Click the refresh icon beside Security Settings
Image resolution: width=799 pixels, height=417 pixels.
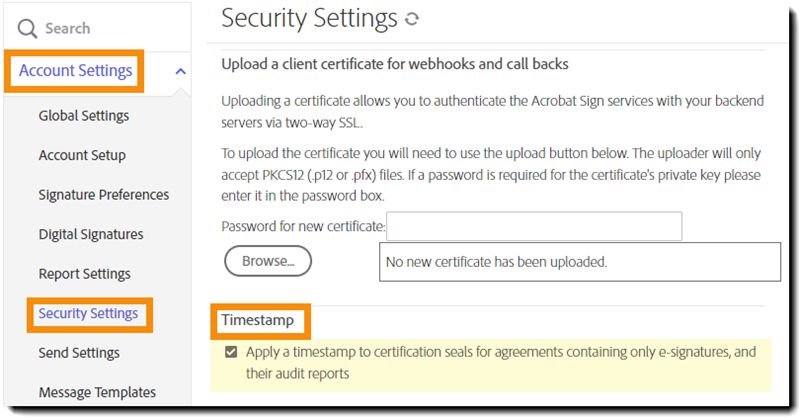[413, 19]
